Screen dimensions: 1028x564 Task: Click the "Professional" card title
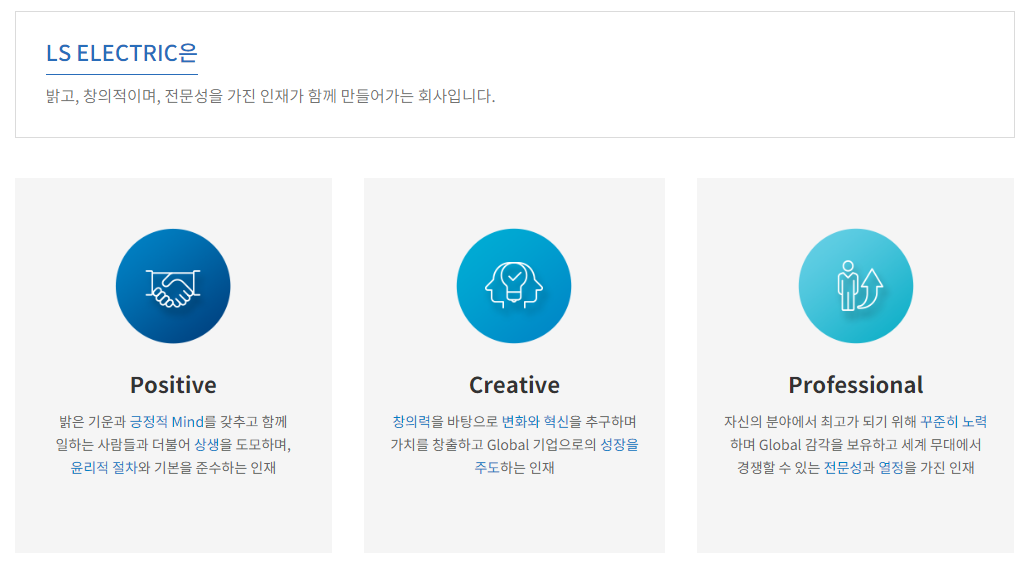(x=856, y=385)
